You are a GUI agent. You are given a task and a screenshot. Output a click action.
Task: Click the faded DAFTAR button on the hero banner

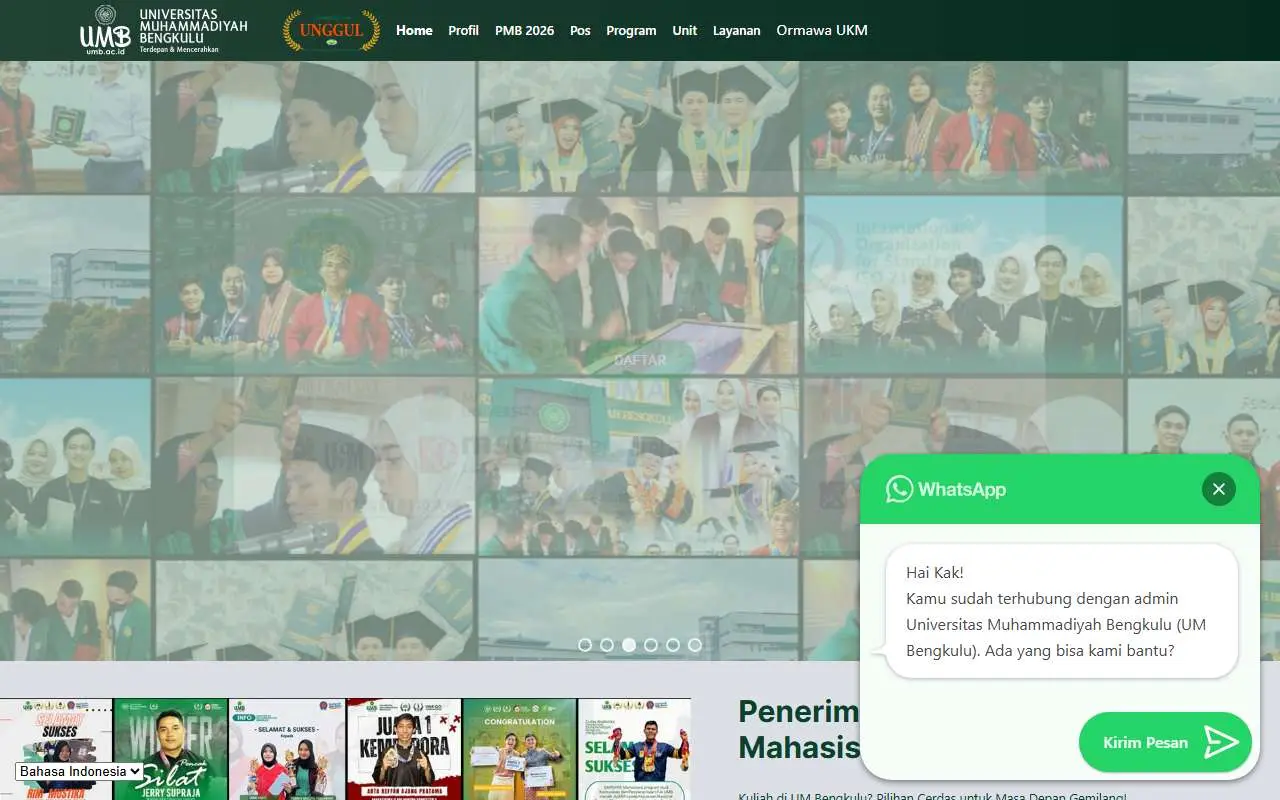pos(640,360)
